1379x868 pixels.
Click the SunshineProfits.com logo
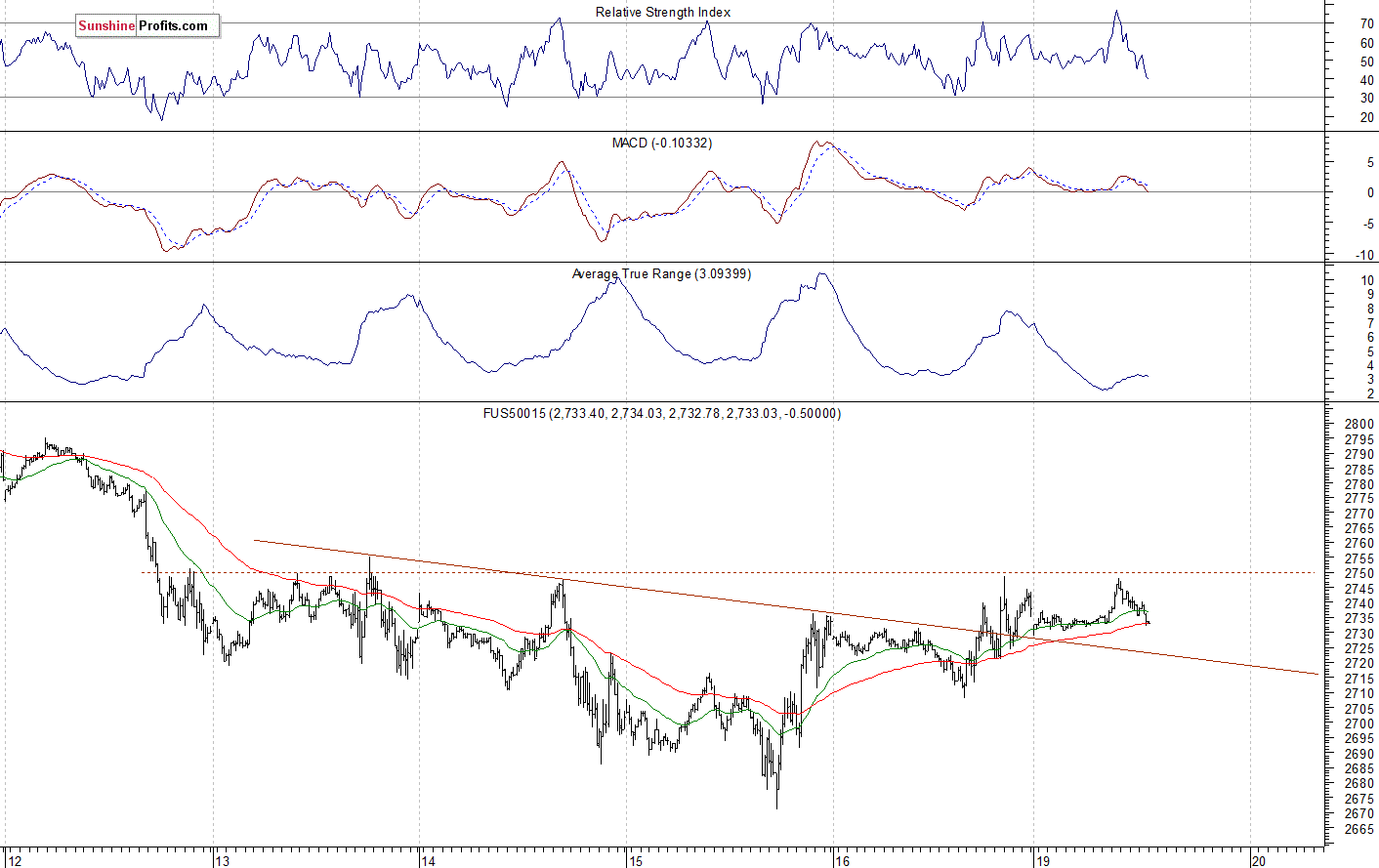[x=146, y=25]
